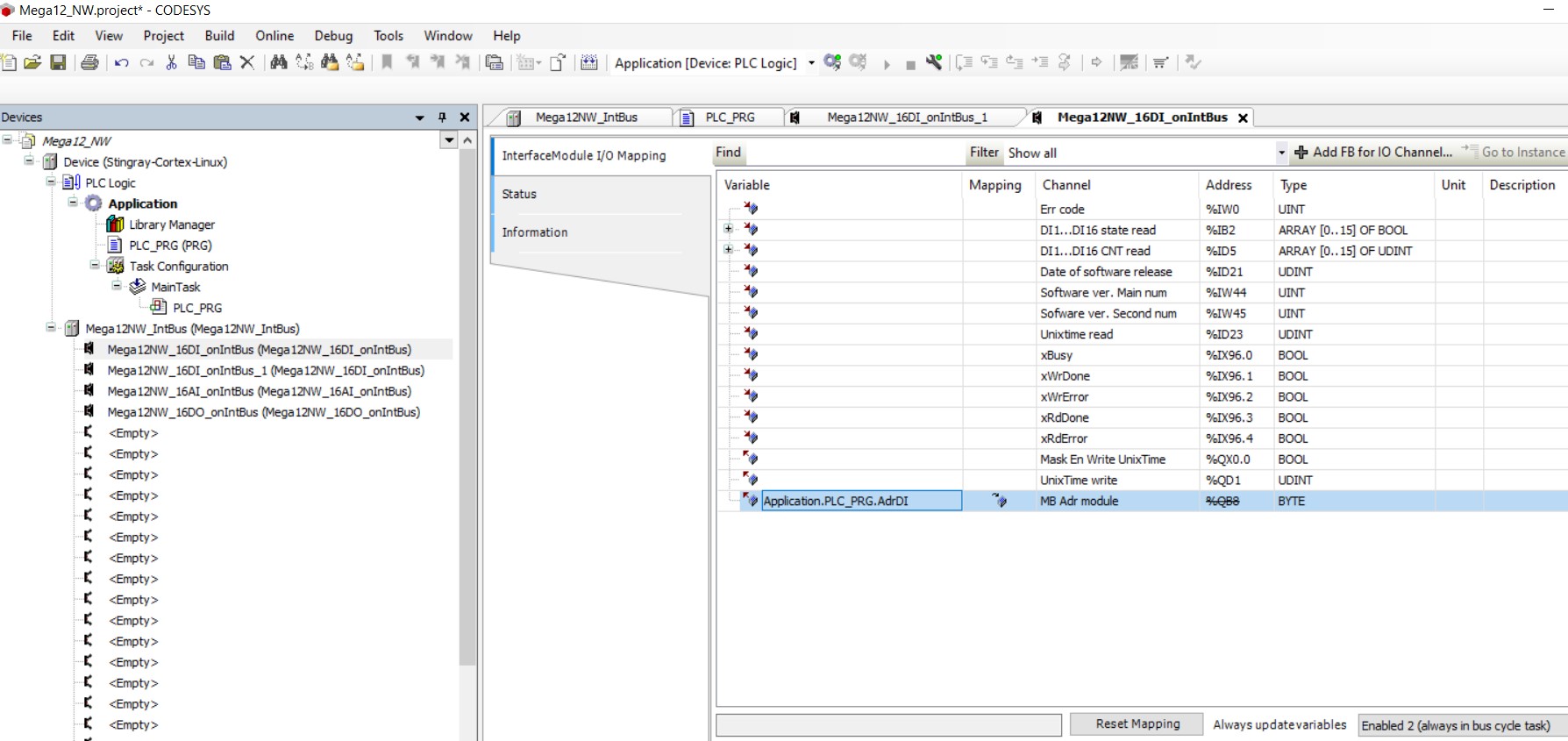Click the Login gear icon in toolbar

coord(832,62)
